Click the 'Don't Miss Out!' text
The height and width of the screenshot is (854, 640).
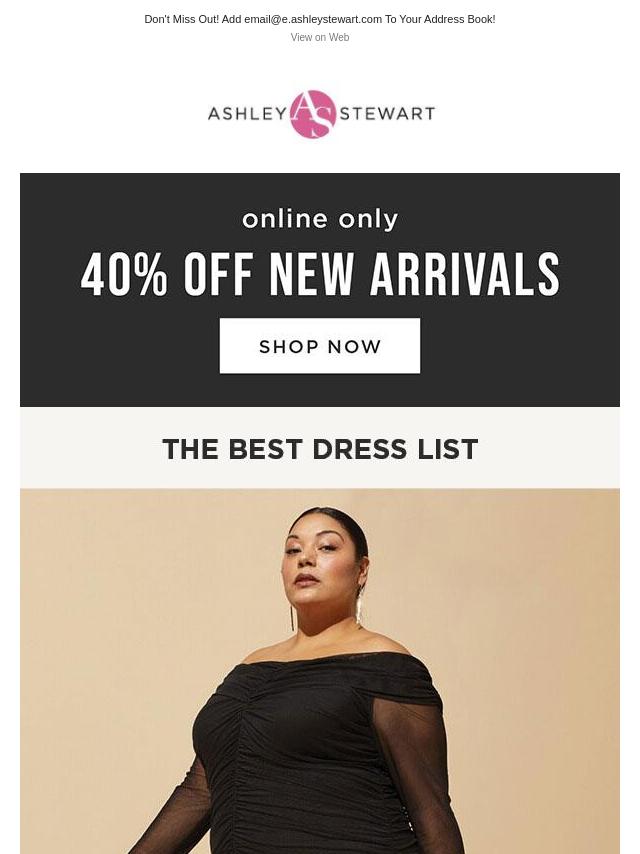pyautogui.click(x=181, y=19)
